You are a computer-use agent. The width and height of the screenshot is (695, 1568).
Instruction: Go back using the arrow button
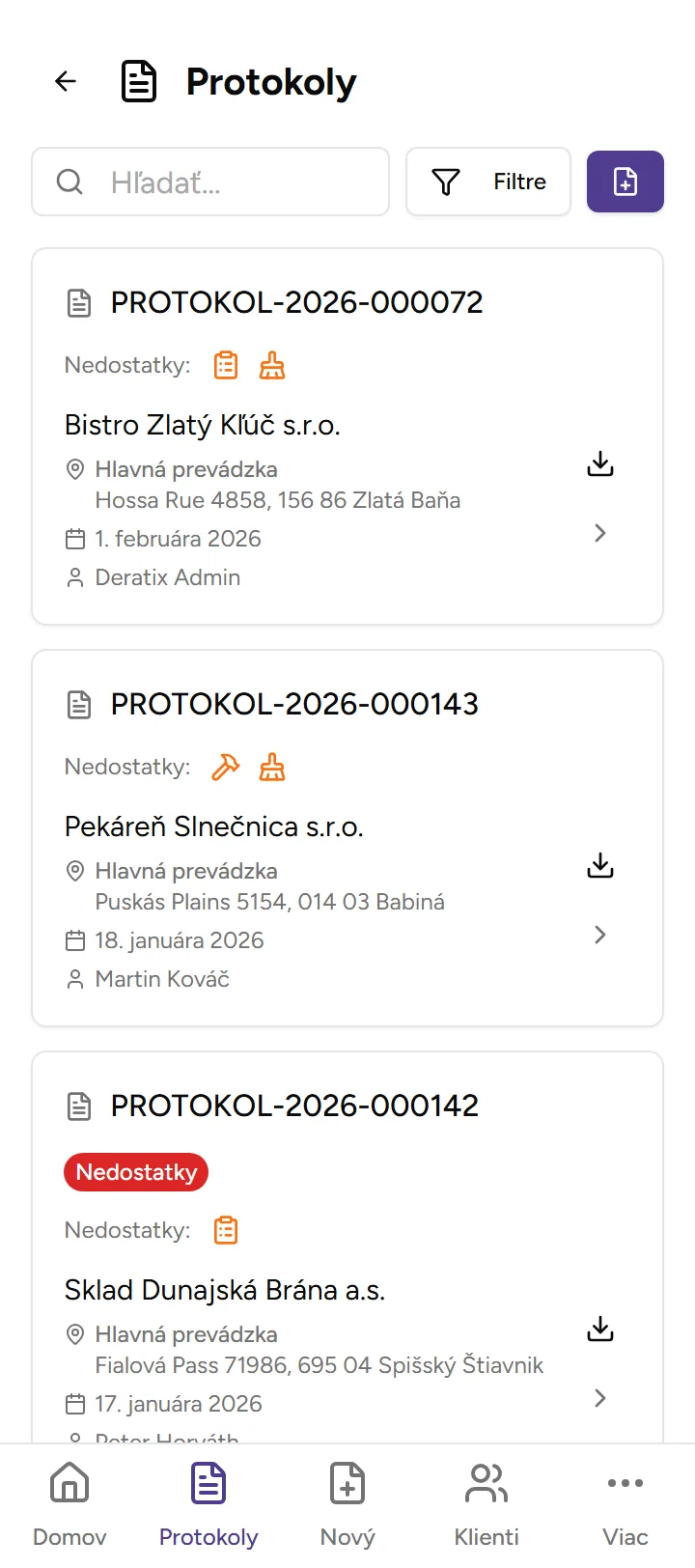pyautogui.click(x=65, y=81)
